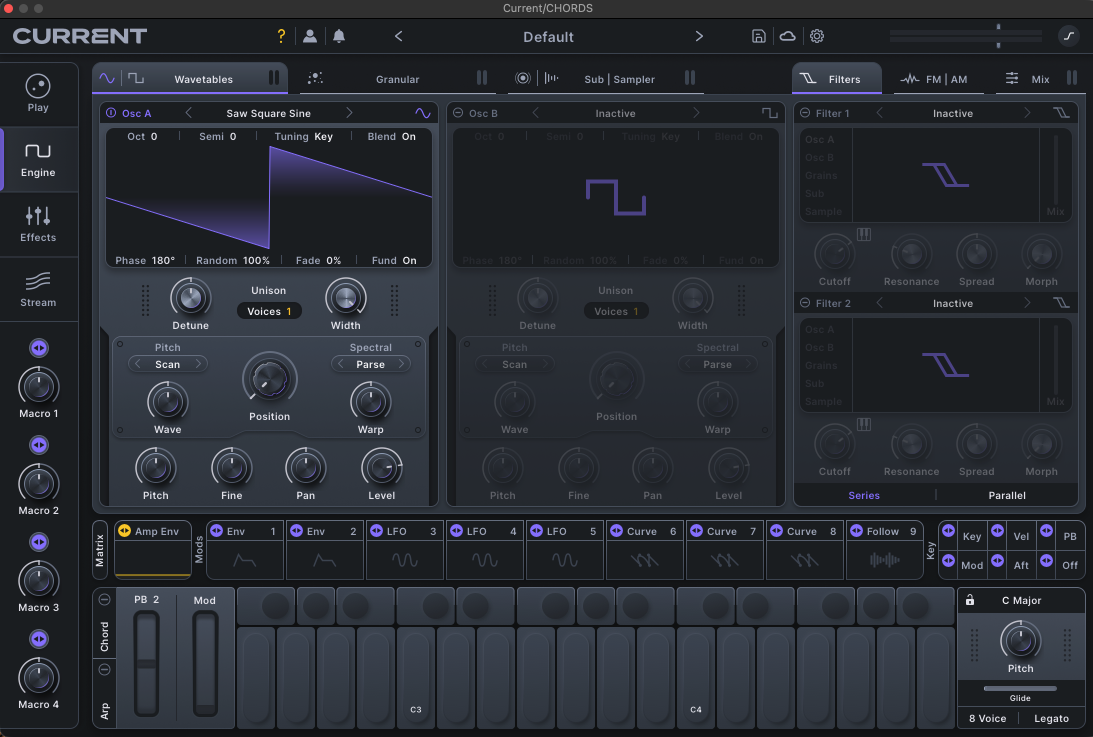Open the Play view in the sidebar
Screen dimensions: 1093x737
(x=39, y=93)
